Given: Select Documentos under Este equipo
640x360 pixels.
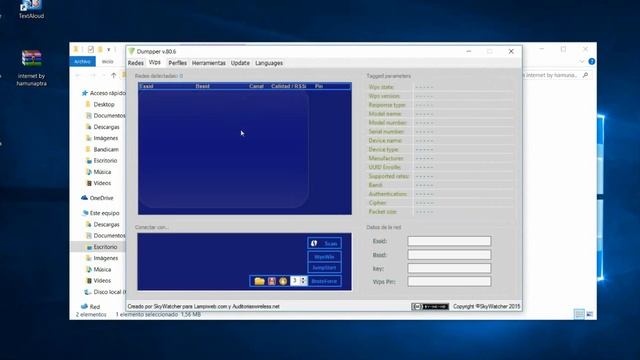Looking at the screenshot, I should click(105, 236).
